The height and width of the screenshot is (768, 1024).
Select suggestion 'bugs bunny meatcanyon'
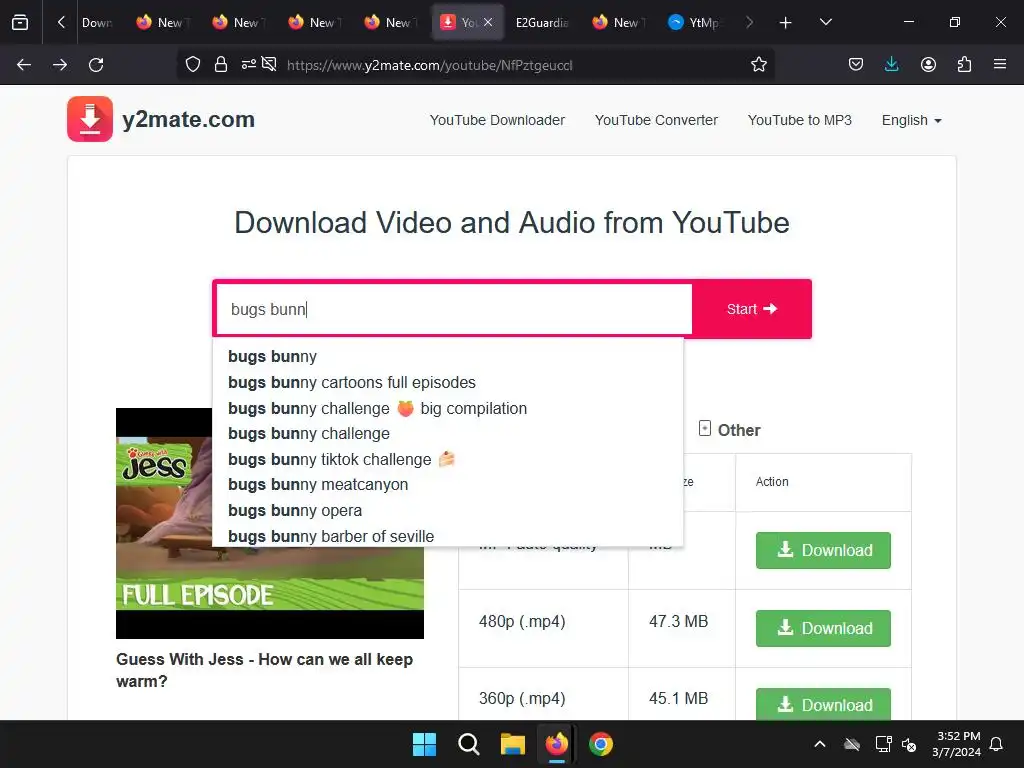tap(448, 485)
